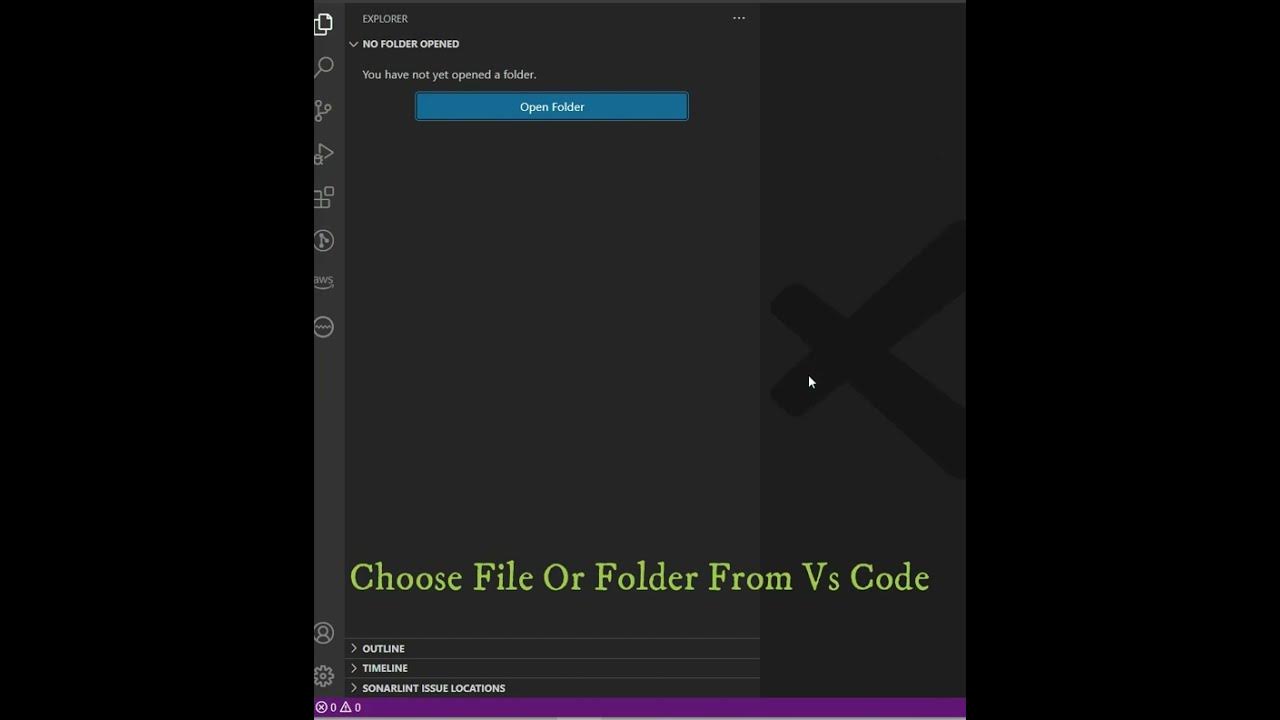Viewport: 1280px width, 720px height.
Task: Open the Manage gear icon
Action: coord(324,676)
